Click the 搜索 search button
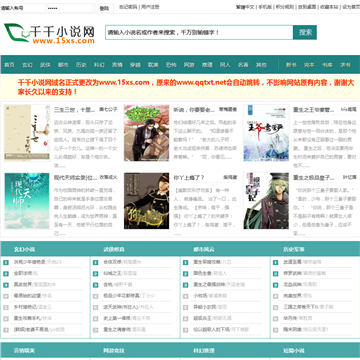 coord(305,32)
